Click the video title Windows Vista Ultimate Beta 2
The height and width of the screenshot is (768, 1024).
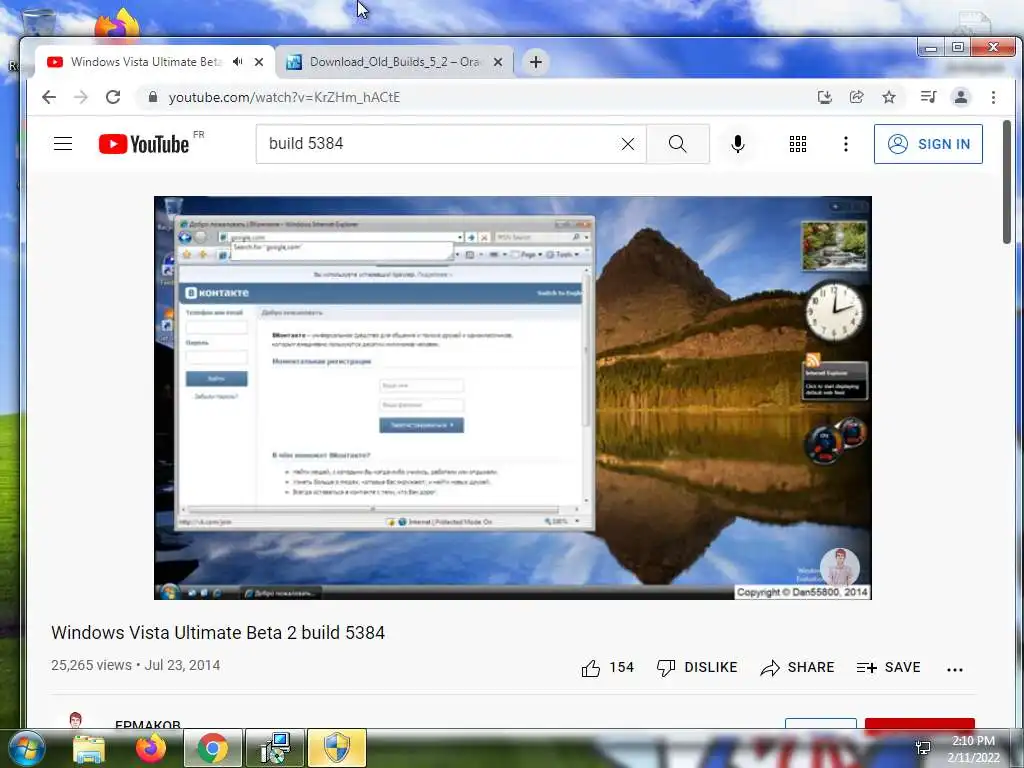point(217,633)
